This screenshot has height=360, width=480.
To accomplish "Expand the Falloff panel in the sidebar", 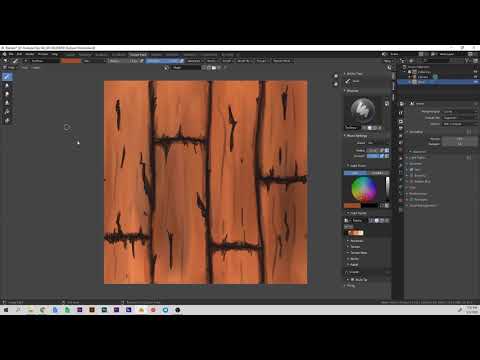I will coord(354,265).
